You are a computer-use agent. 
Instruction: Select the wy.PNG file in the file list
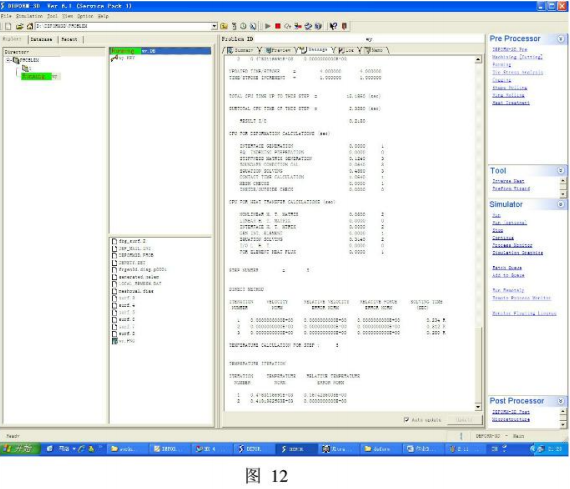click(124, 341)
